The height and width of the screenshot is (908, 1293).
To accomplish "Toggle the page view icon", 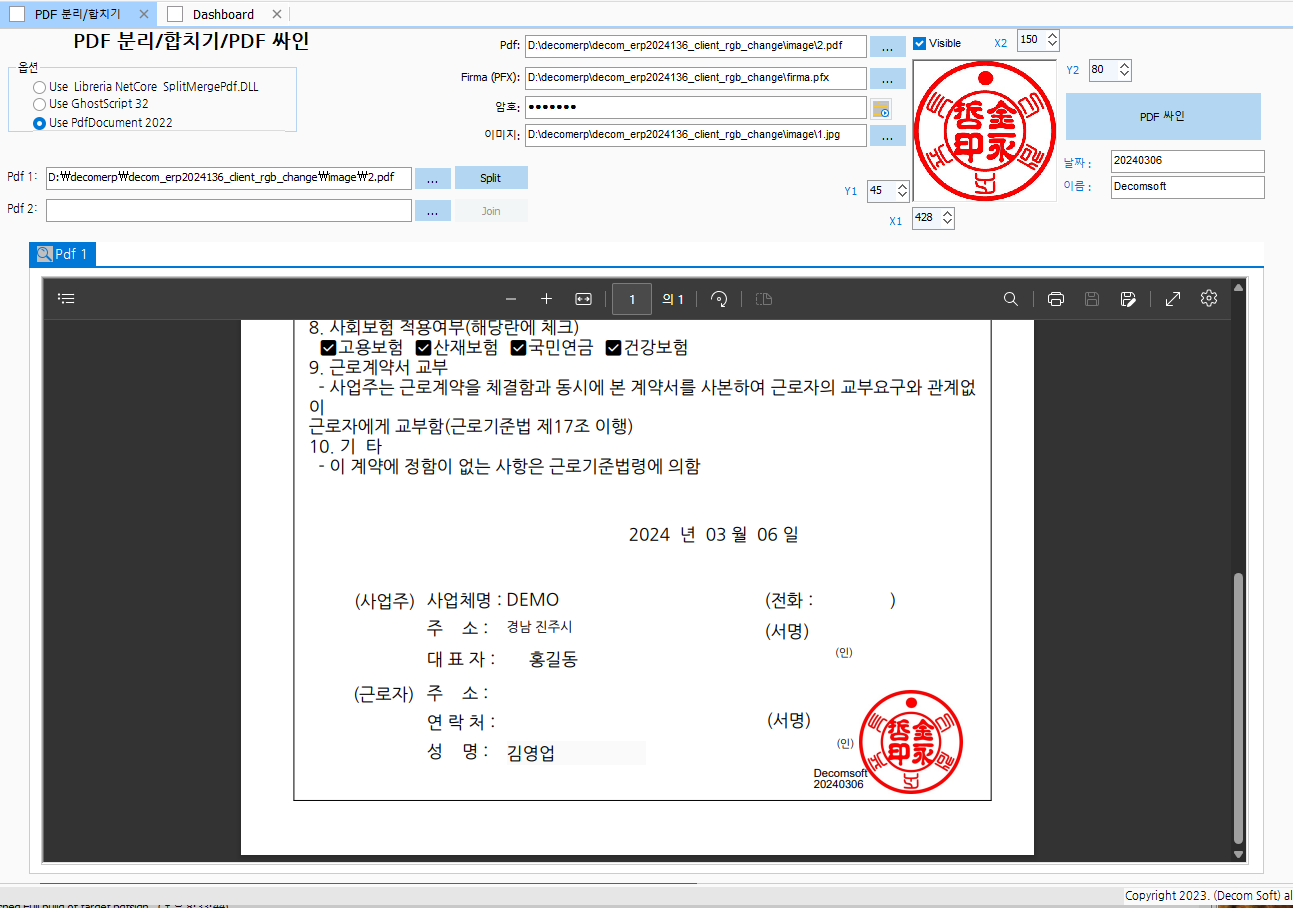I will [x=764, y=299].
